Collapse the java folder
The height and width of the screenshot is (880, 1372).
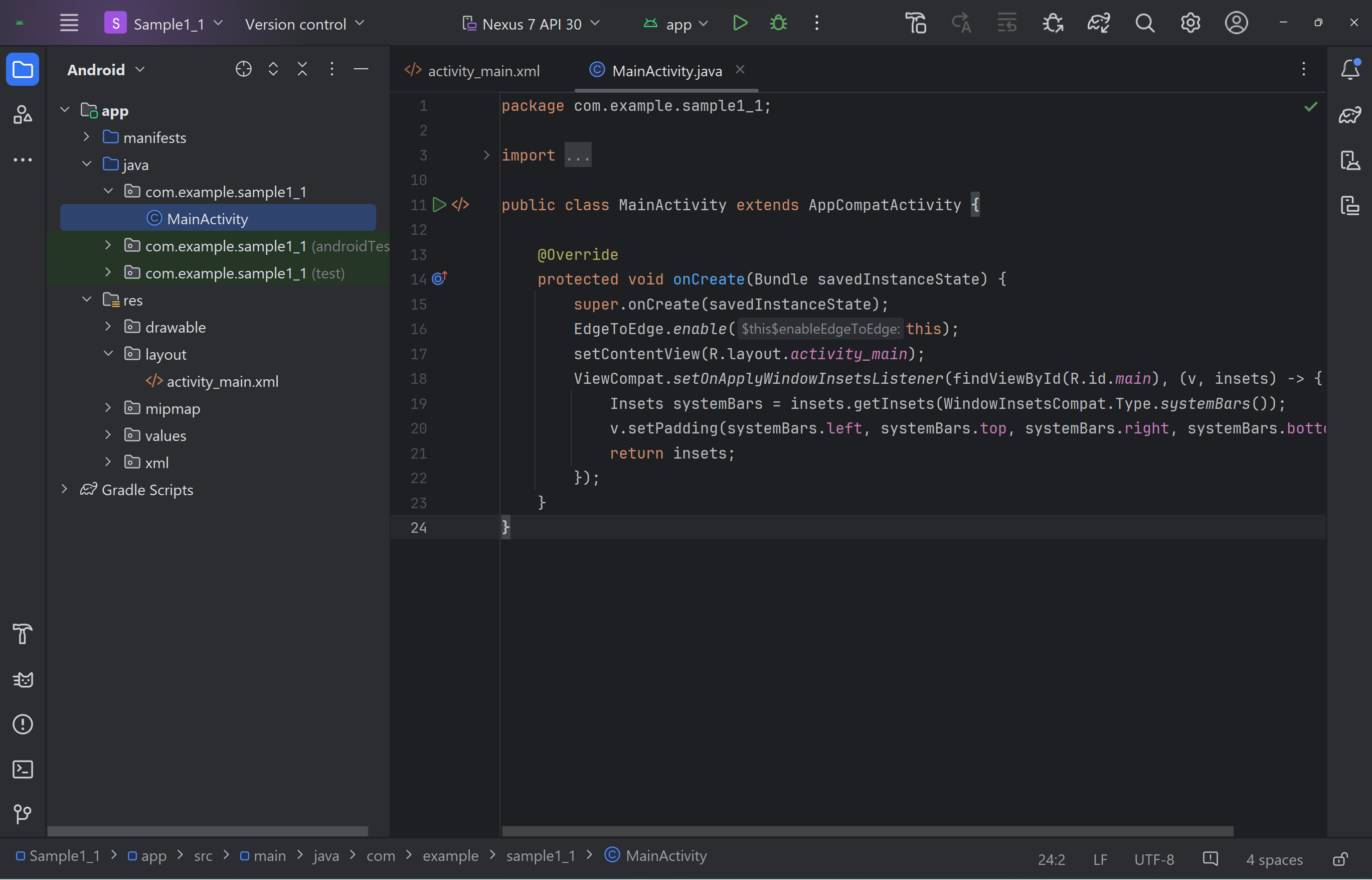tap(86, 164)
